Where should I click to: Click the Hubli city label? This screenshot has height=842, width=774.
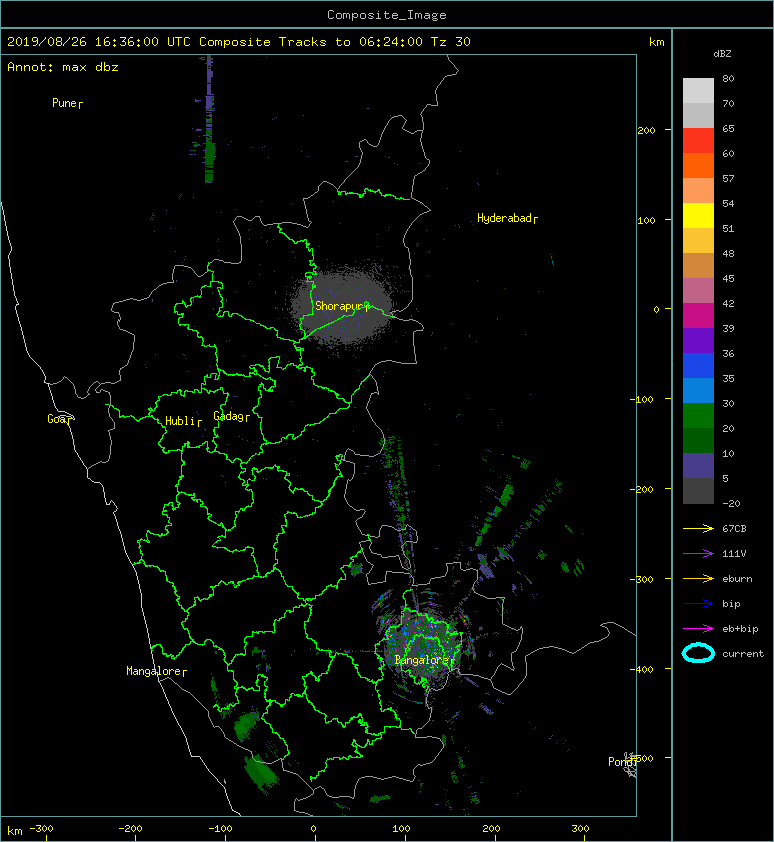click(179, 421)
